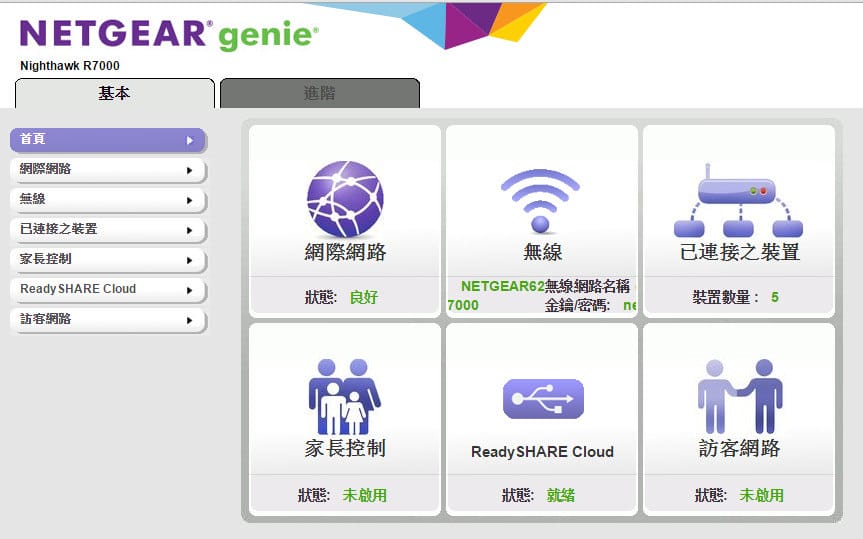
Task: Open 訪客網路 sidebar menu item
Action: point(108,320)
